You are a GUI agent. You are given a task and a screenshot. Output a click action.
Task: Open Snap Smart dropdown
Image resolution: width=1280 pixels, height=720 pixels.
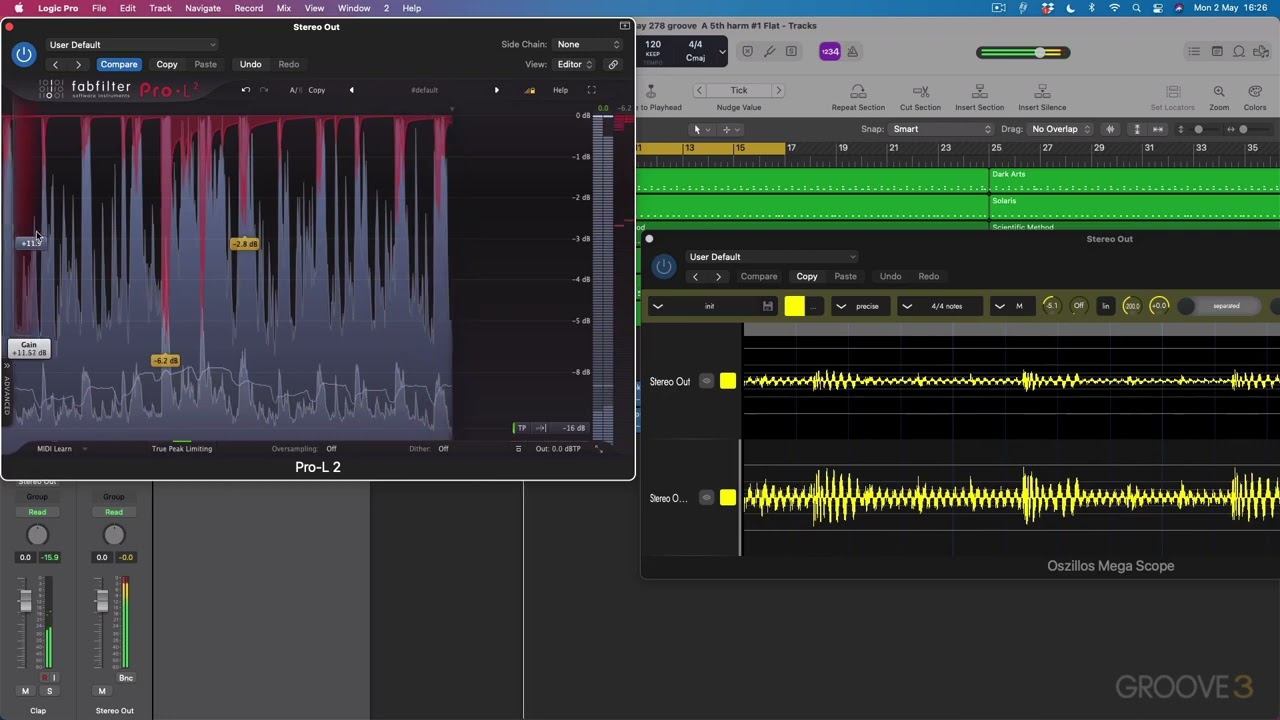941,129
